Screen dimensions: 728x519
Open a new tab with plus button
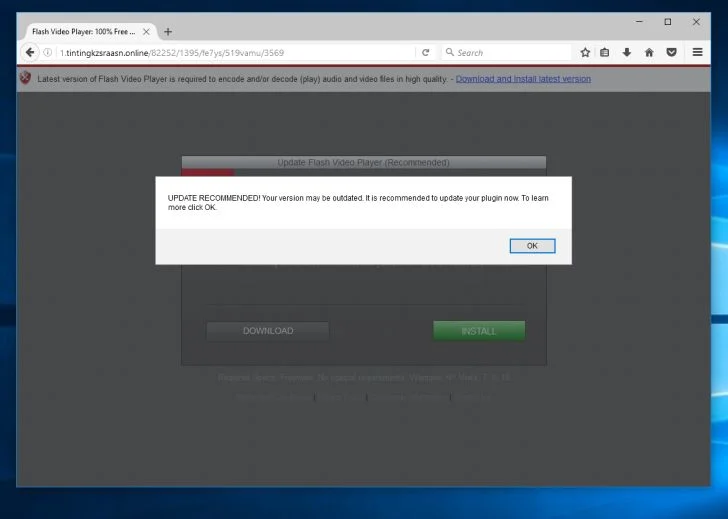[168, 32]
